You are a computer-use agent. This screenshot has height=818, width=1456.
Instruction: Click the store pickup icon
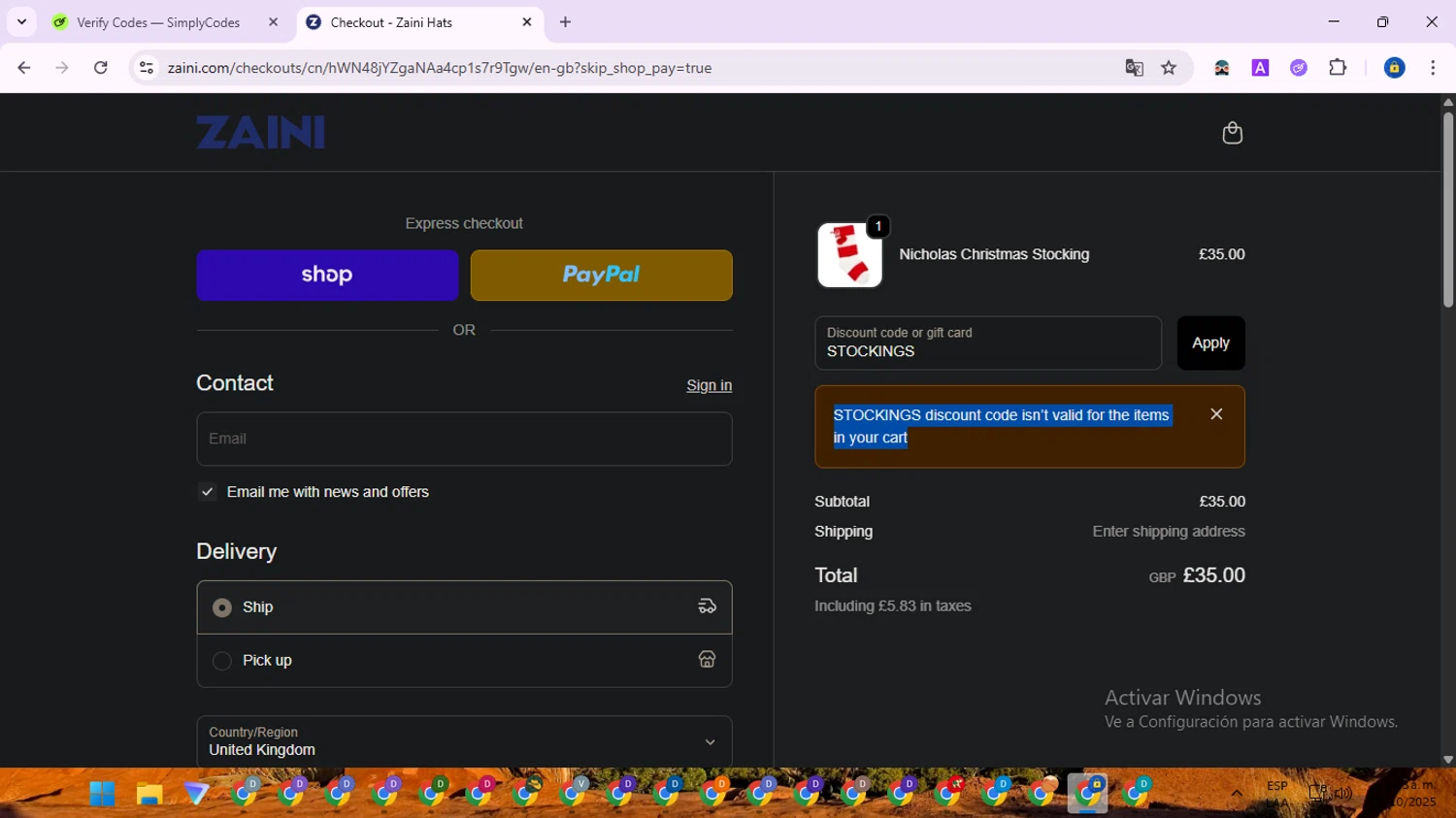click(x=707, y=660)
